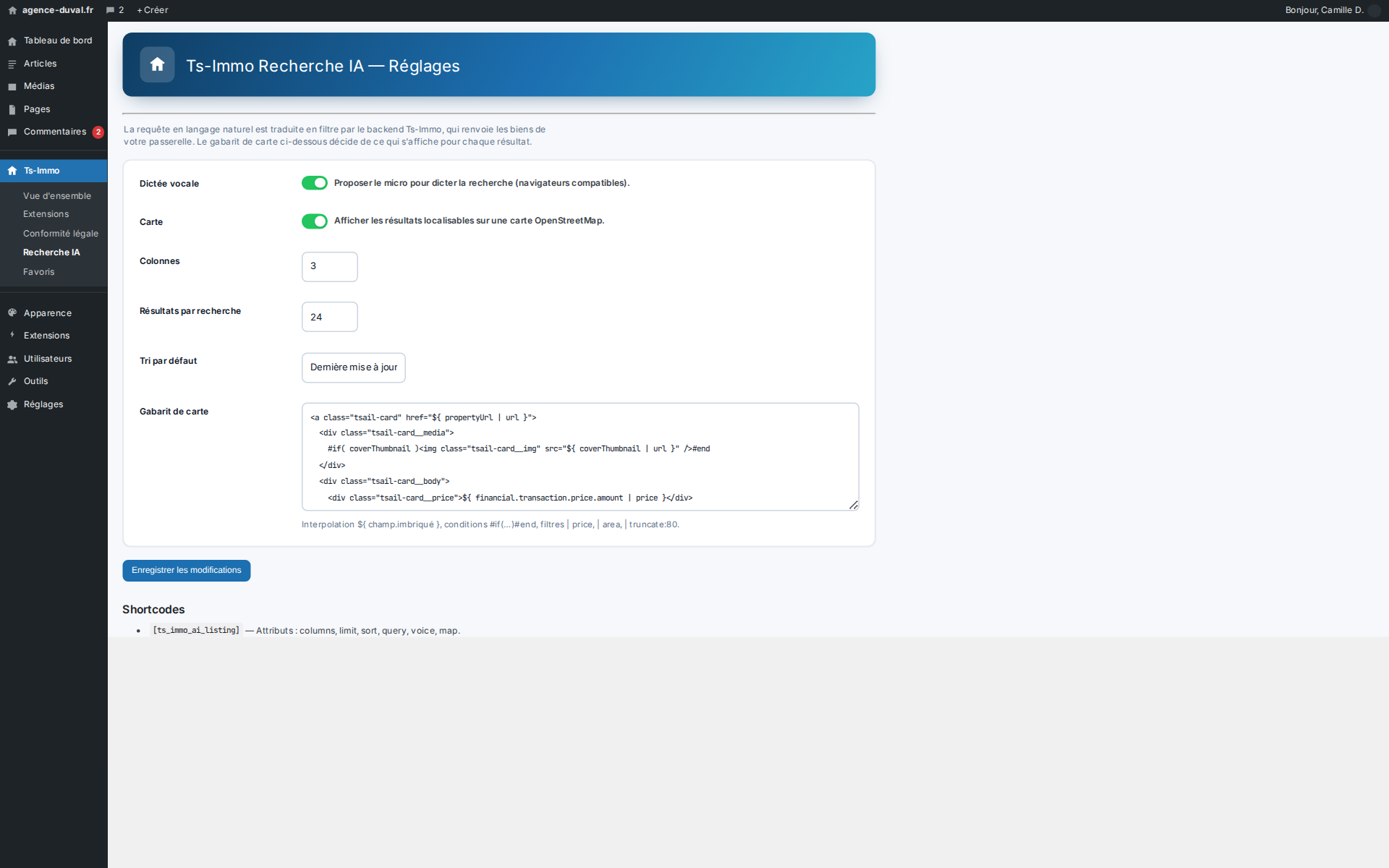
Task: Click the Médias sidebar icon
Action: pos(12,87)
